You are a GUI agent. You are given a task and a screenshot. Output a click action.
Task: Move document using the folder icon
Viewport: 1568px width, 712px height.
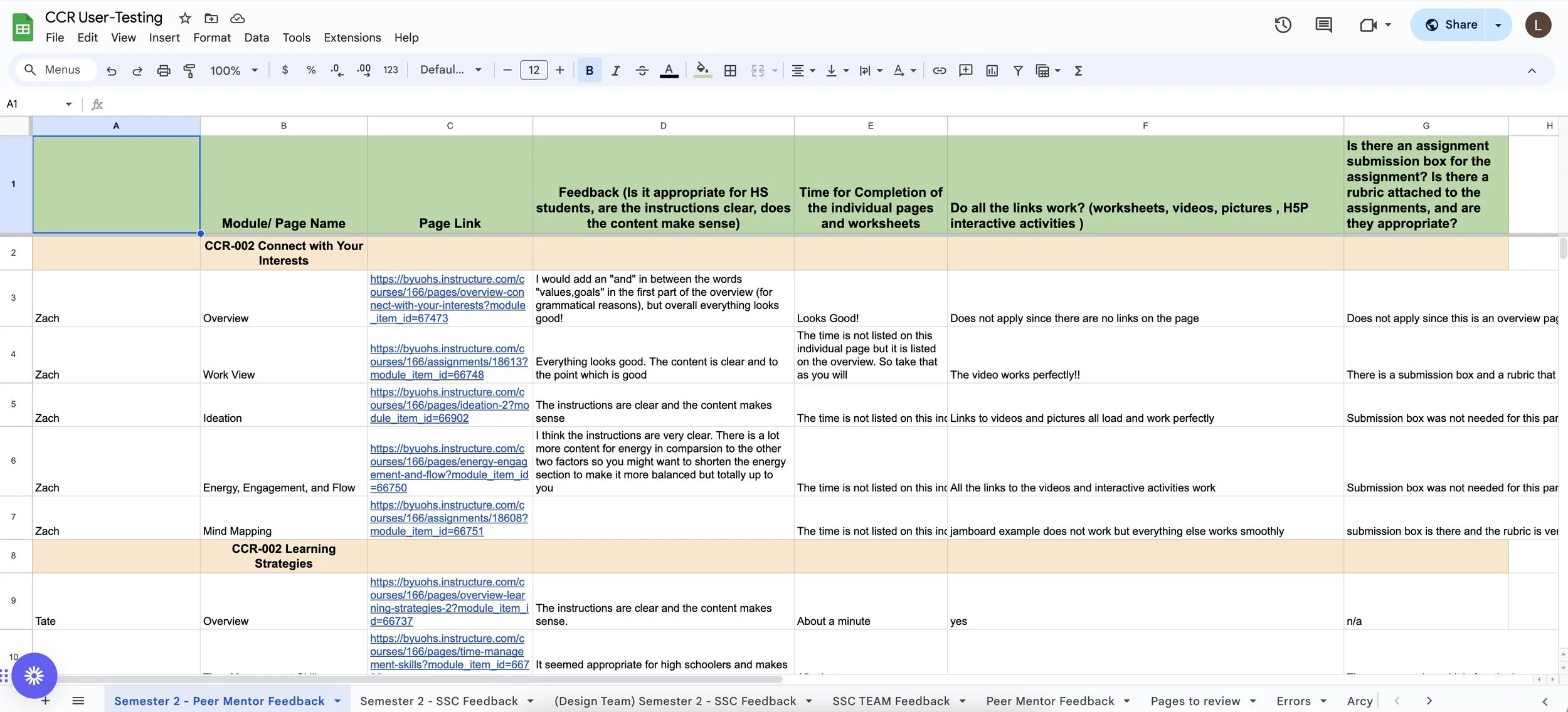point(211,18)
